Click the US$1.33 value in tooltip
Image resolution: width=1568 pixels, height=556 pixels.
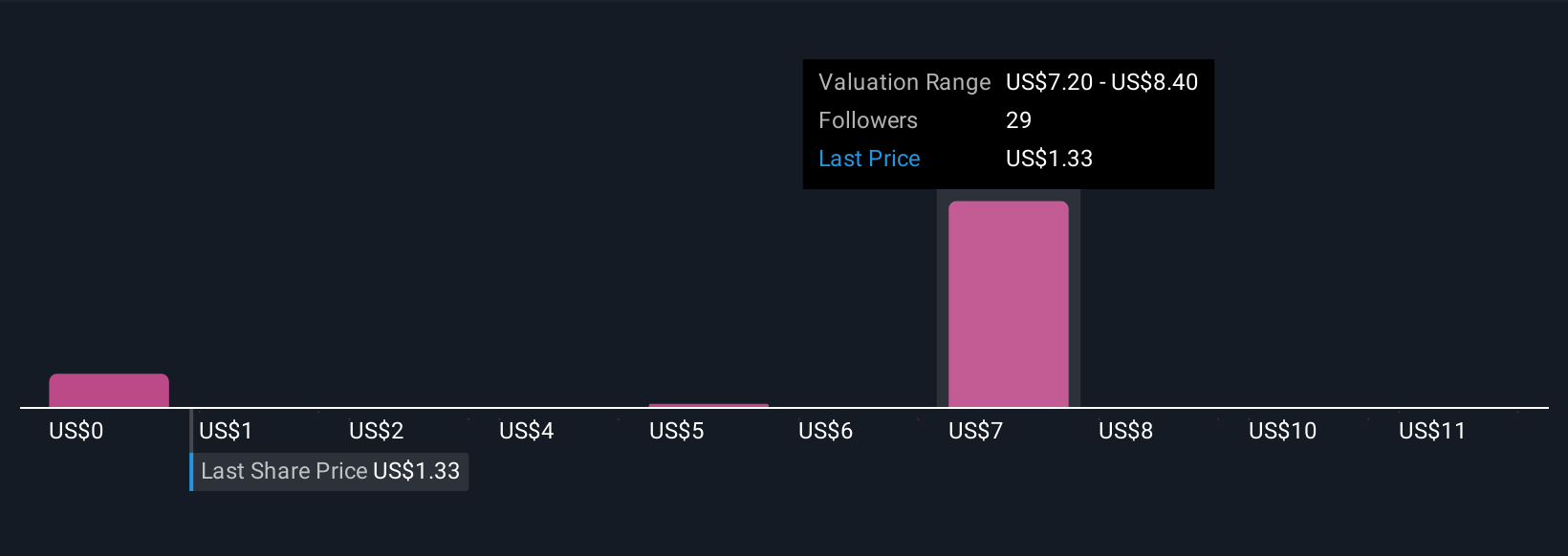[x=1049, y=159]
